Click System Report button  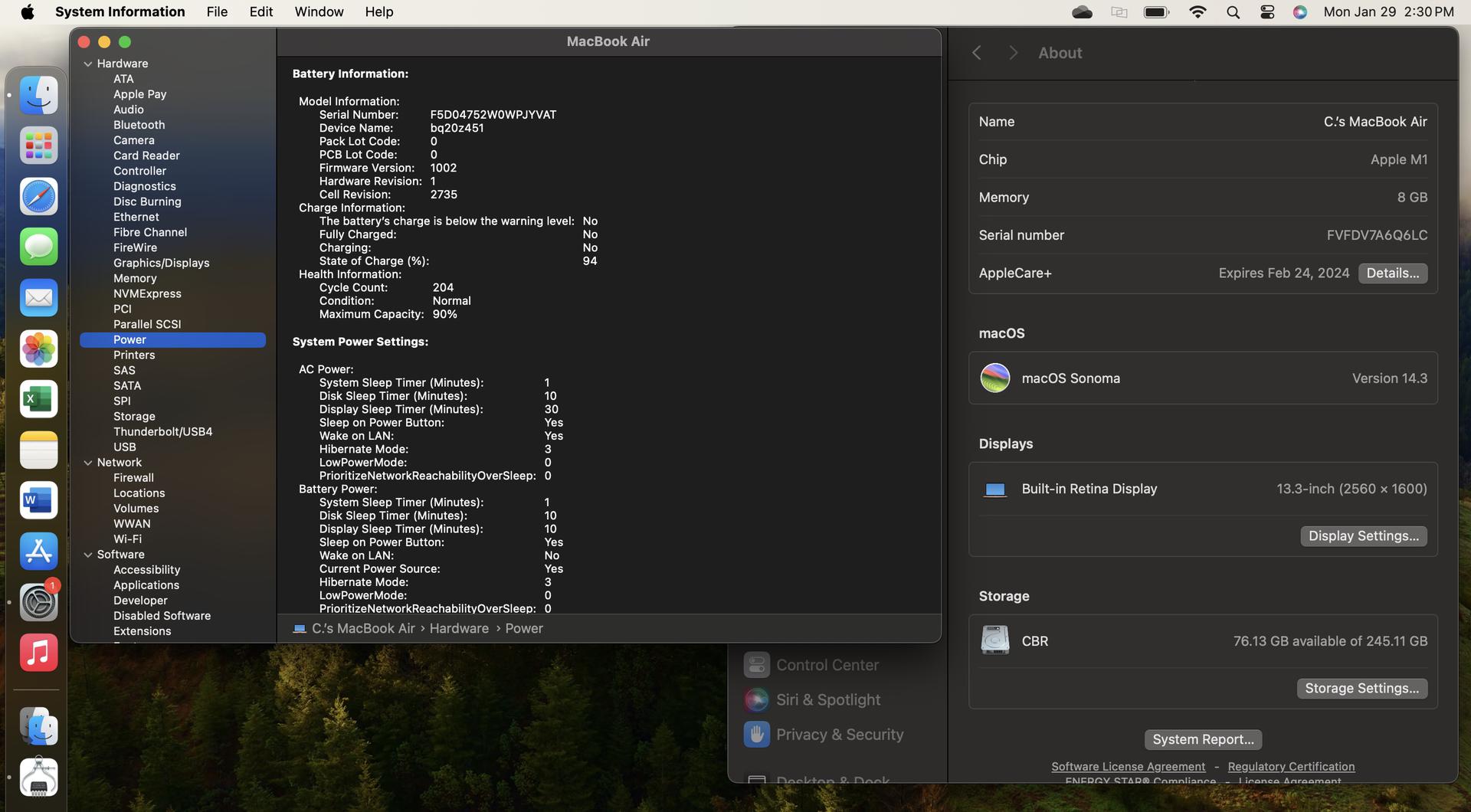[1203, 739]
